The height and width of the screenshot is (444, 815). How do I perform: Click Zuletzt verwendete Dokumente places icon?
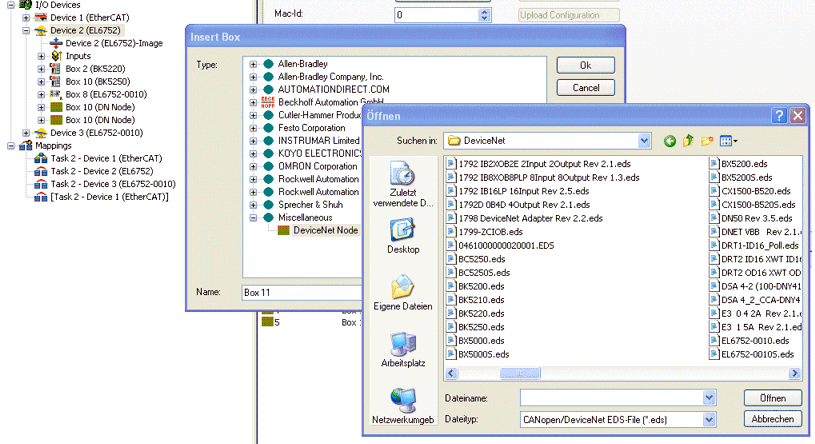pos(403,174)
